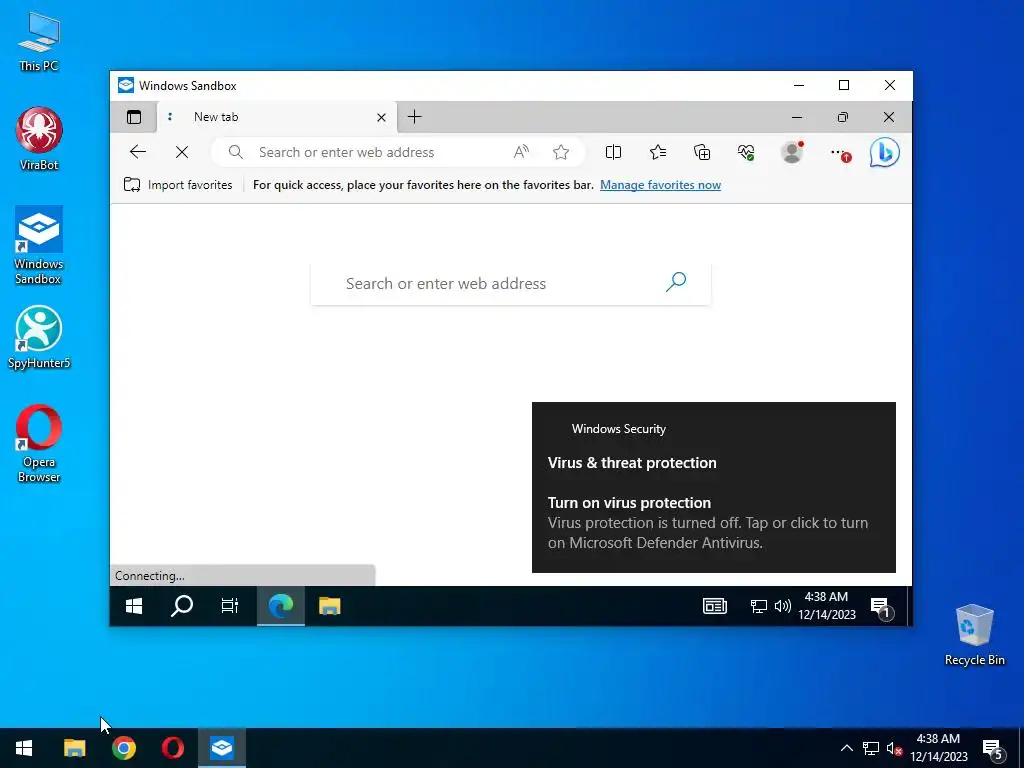This screenshot has height=768, width=1024.
Task: Click the News and interests sandbox tray icon
Action: point(714,607)
